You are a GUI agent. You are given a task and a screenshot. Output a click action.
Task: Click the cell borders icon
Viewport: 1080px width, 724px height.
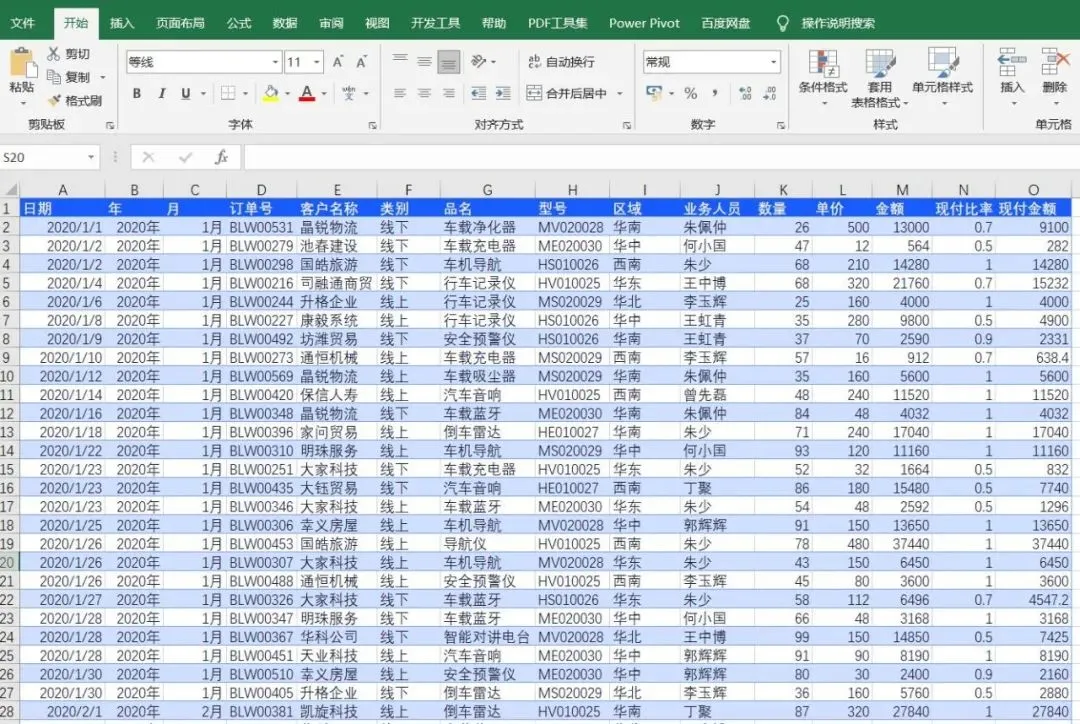[x=228, y=93]
